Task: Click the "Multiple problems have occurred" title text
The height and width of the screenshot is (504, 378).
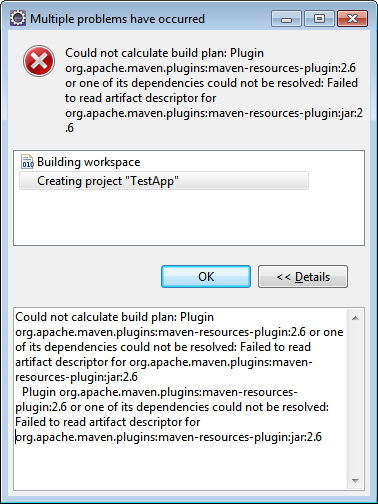Action: coord(117,19)
